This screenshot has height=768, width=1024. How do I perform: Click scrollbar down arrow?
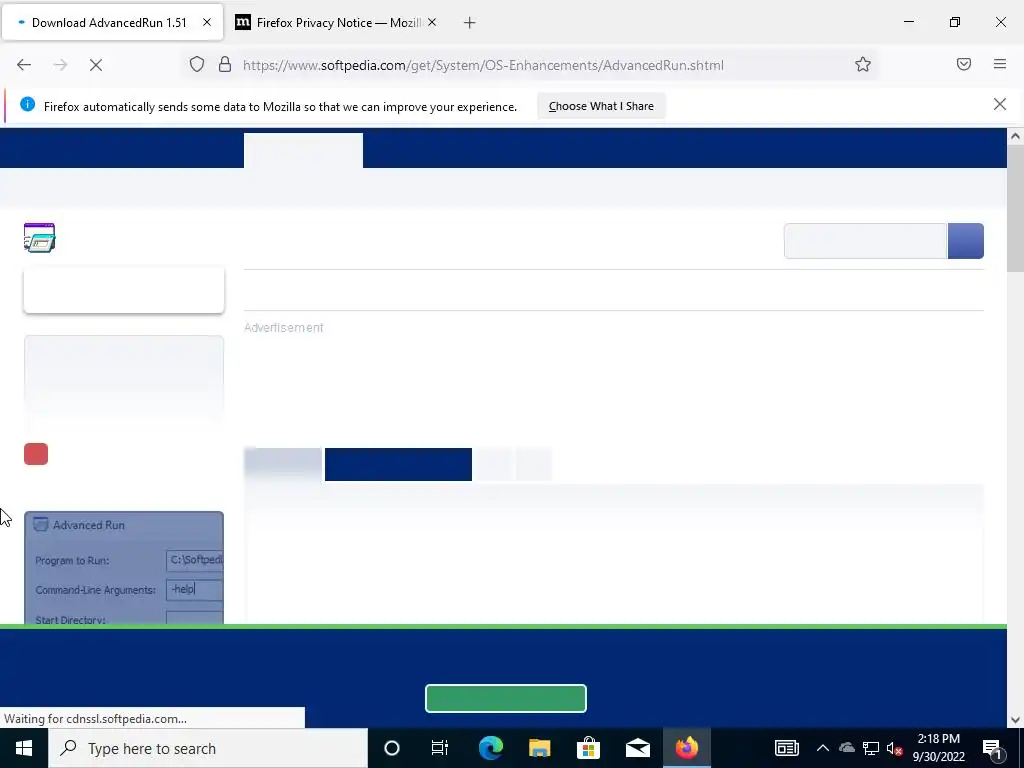click(x=1015, y=720)
